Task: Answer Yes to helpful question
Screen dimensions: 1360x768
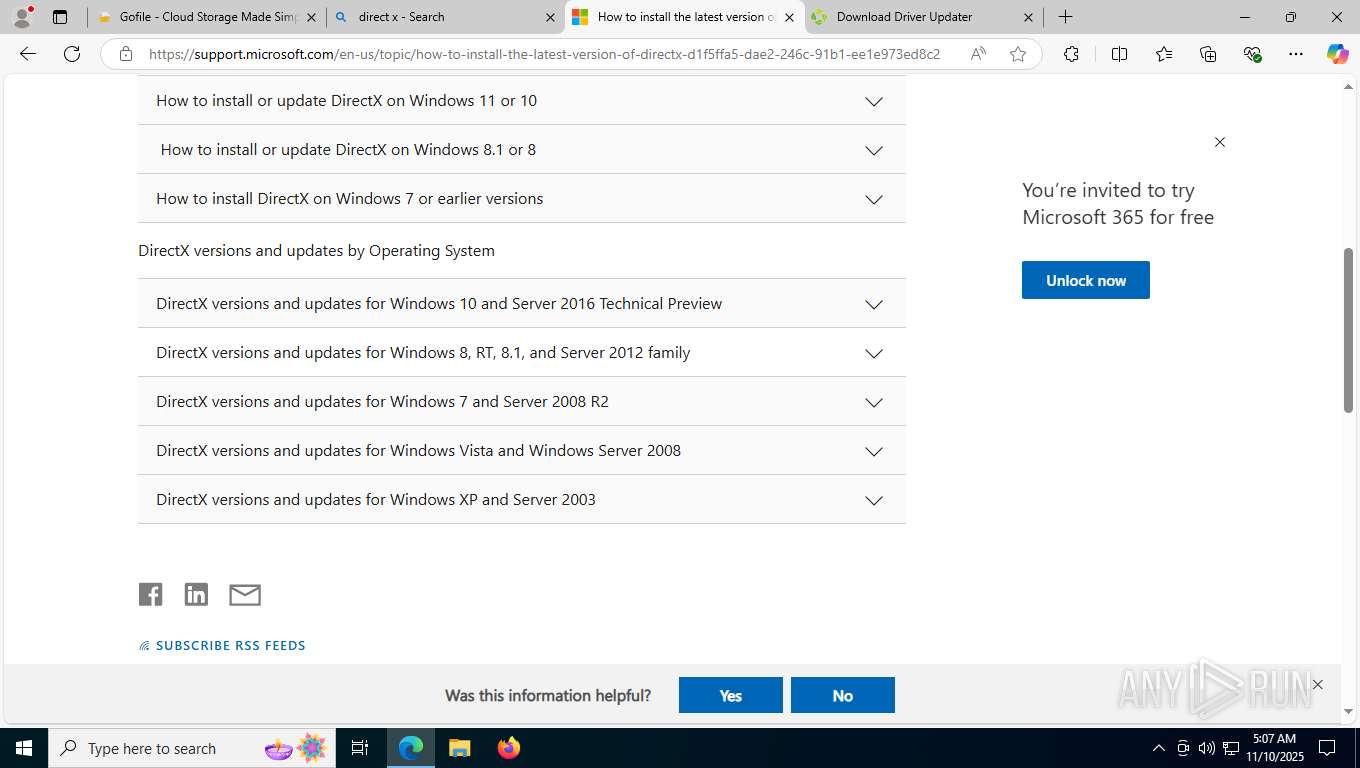Action: [x=731, y=695]
